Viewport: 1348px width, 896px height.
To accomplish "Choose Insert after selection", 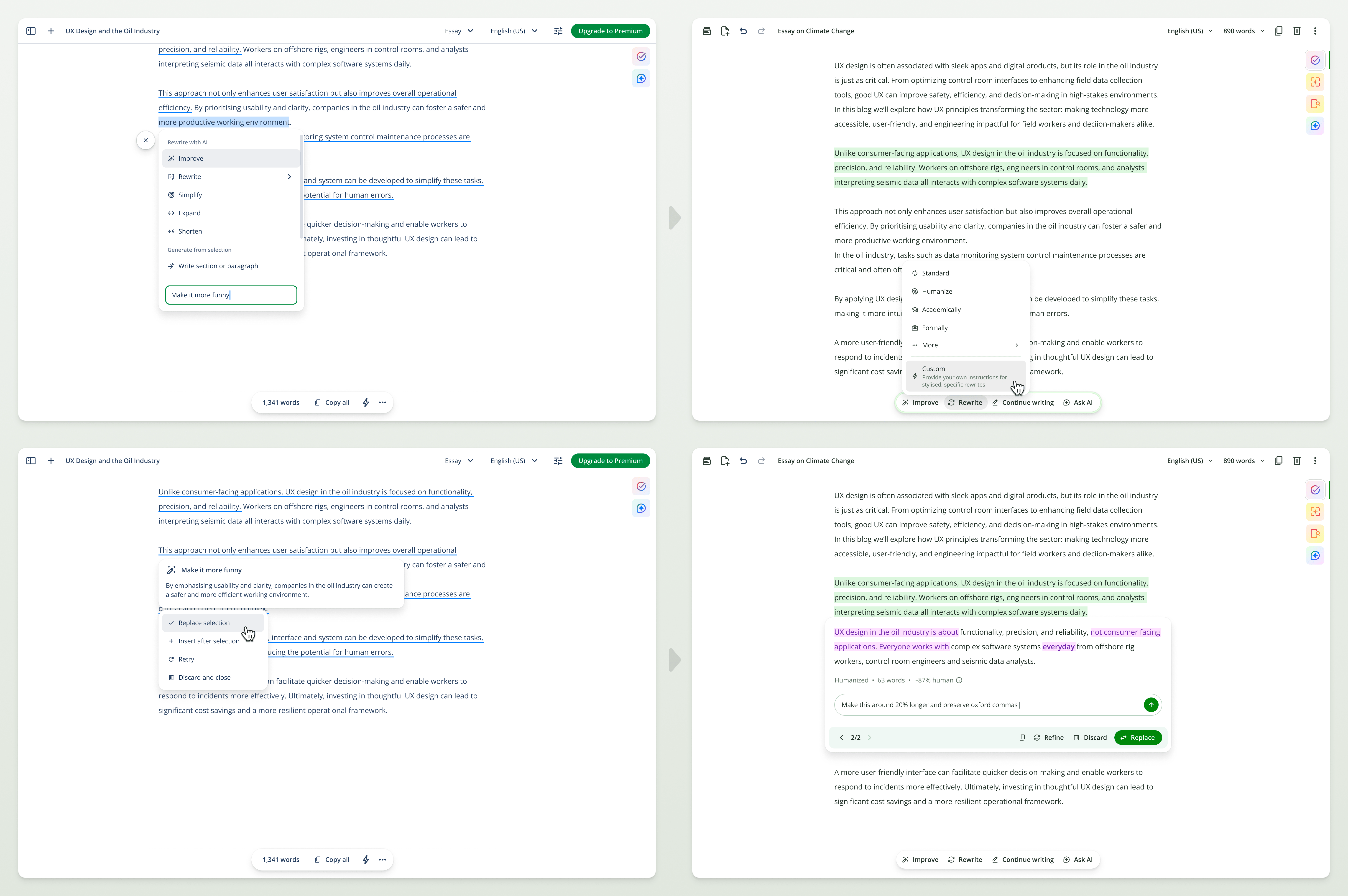I will tap(213, 641).
